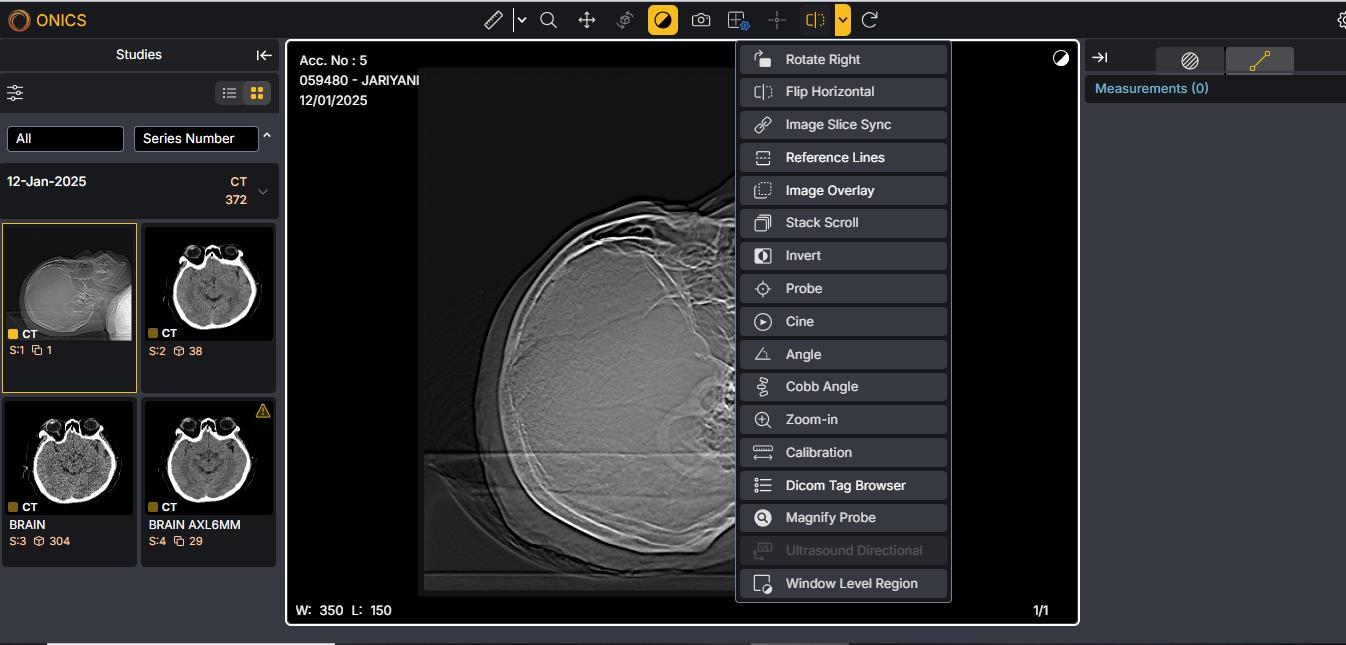
Task: Collapse the Studies panel with arrow icon
Action: [263, 55]
